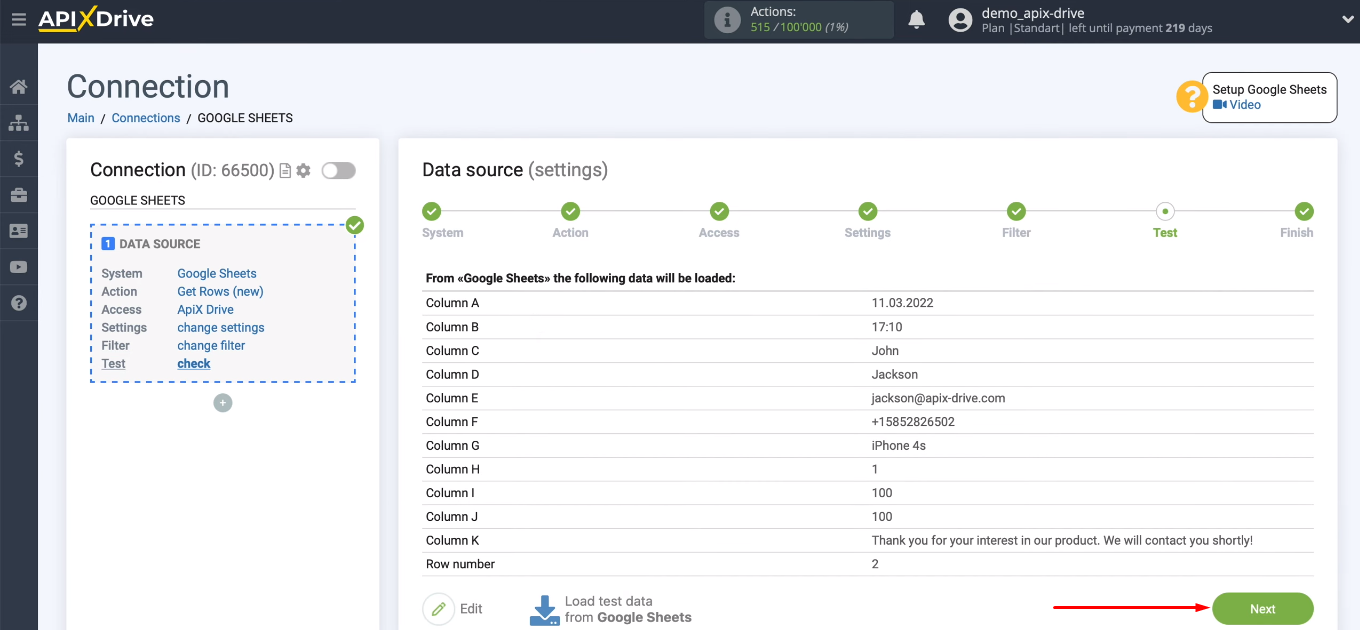The height and width of the screenshot is (630, 1360).
Task: Select the System step checkmark
Action: (x=431, y=211)
